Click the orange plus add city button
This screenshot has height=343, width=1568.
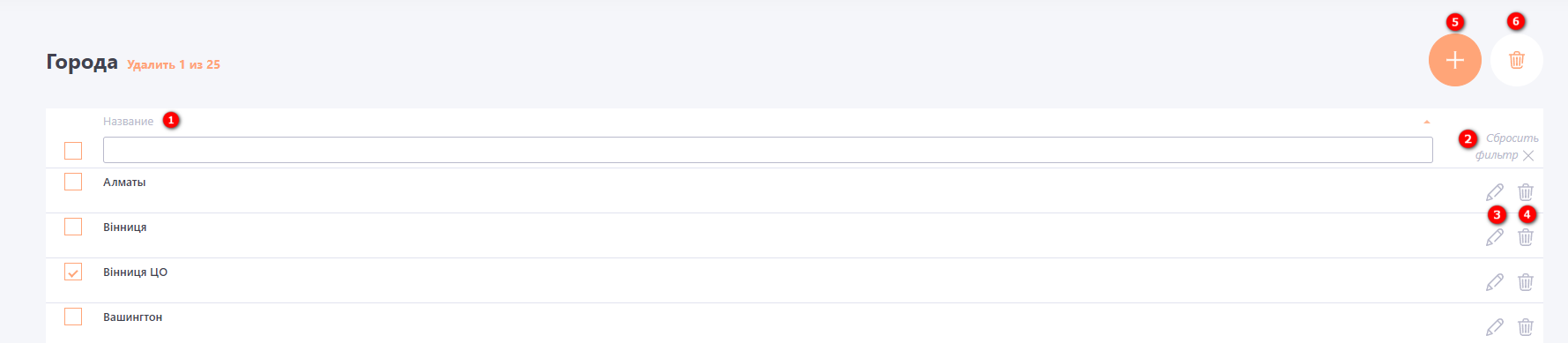point(1454,60)
